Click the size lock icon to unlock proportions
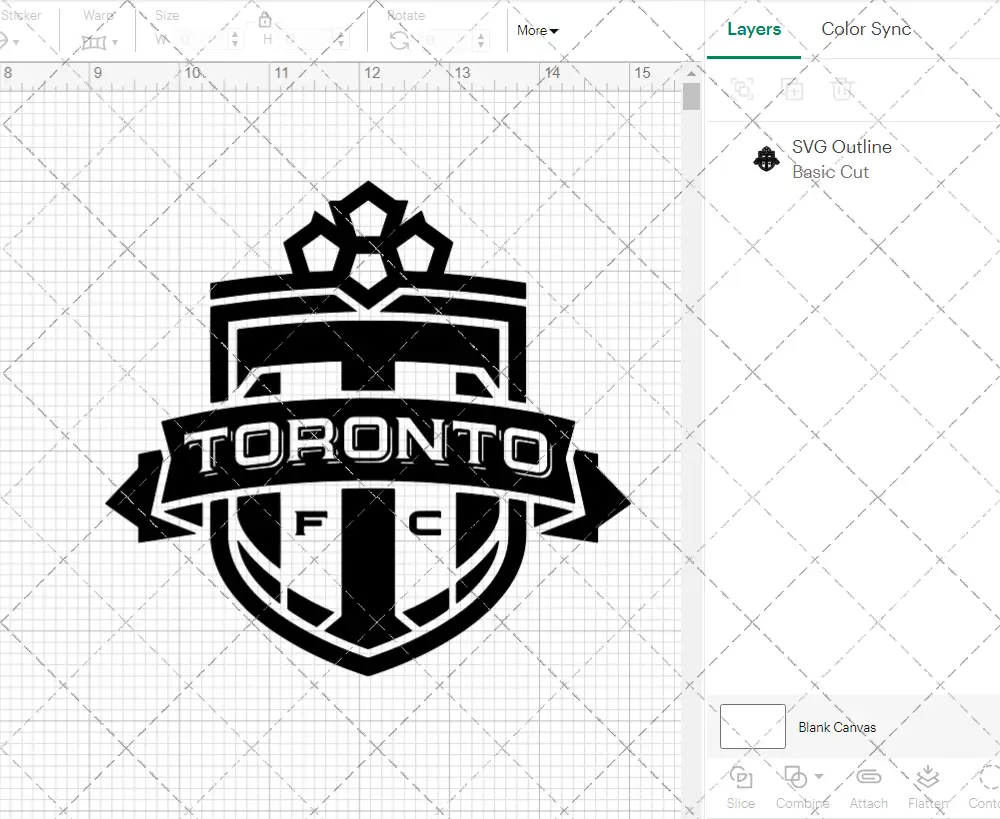Screen dimensions: 1000x819 click(265, 19)
